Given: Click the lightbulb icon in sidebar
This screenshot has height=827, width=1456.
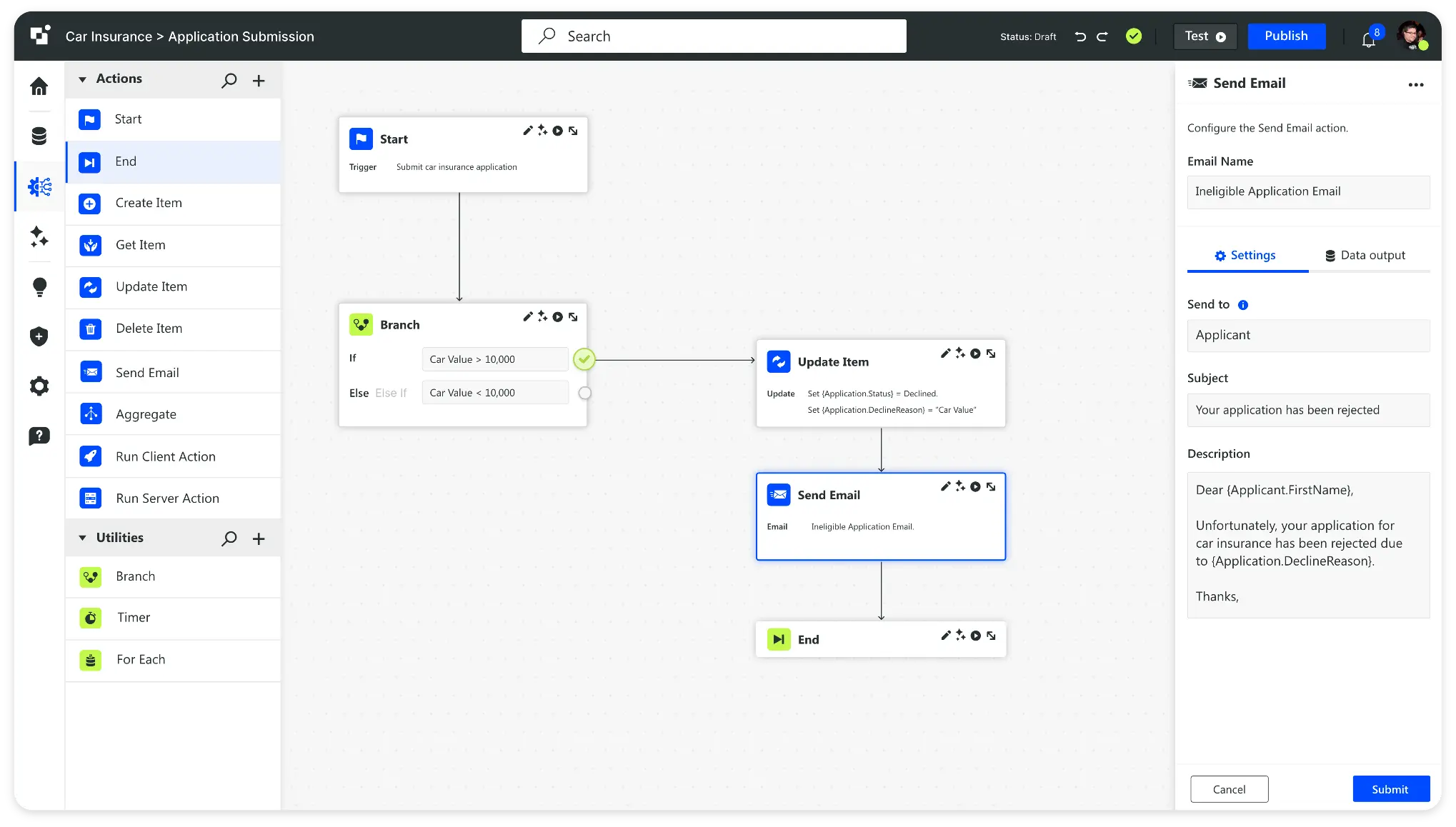Looking at the screenshot, I should tap(39, 287).
